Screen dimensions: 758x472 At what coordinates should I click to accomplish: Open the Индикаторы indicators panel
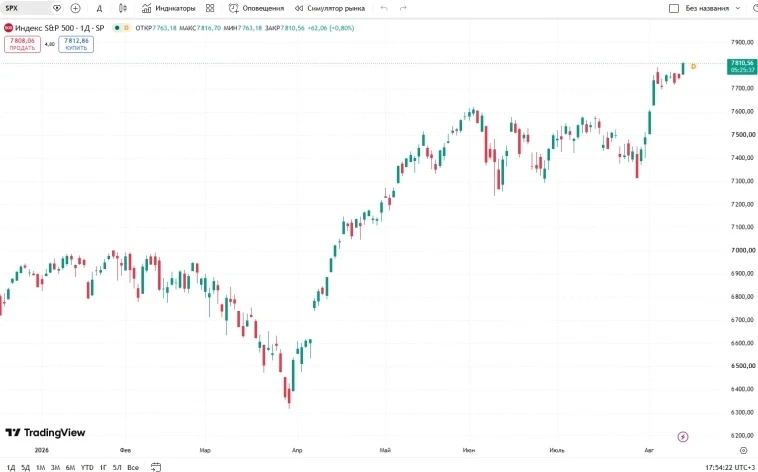(x=169, y=8)
